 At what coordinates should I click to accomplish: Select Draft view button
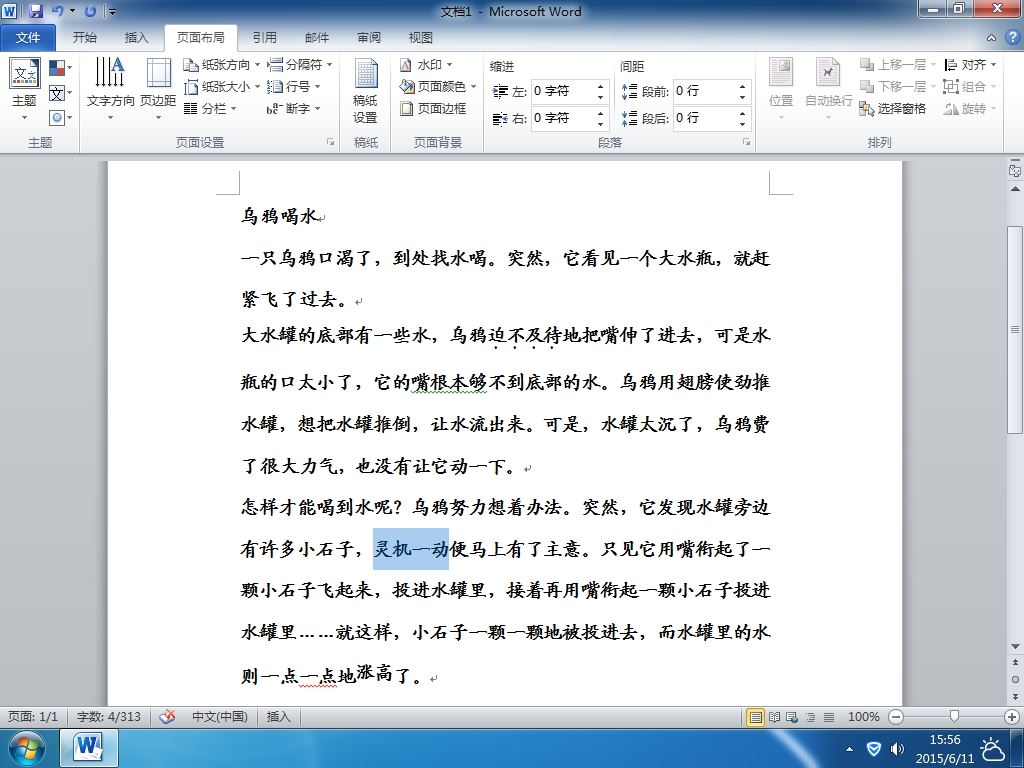click(829, 717)
